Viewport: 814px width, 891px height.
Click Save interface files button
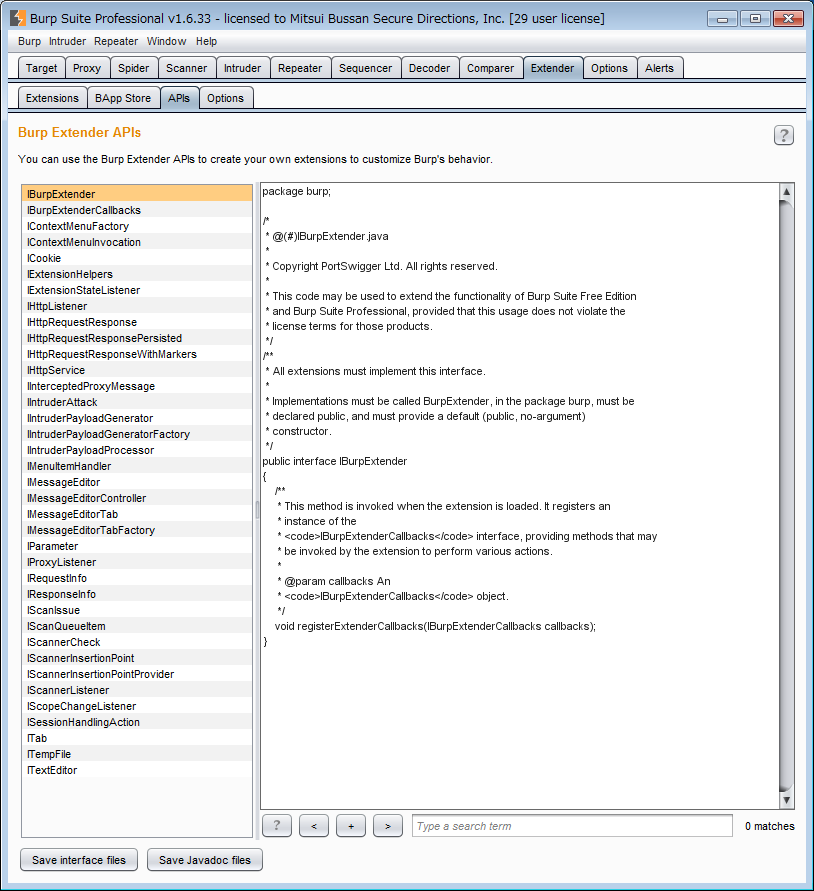[x=79, y=860]
